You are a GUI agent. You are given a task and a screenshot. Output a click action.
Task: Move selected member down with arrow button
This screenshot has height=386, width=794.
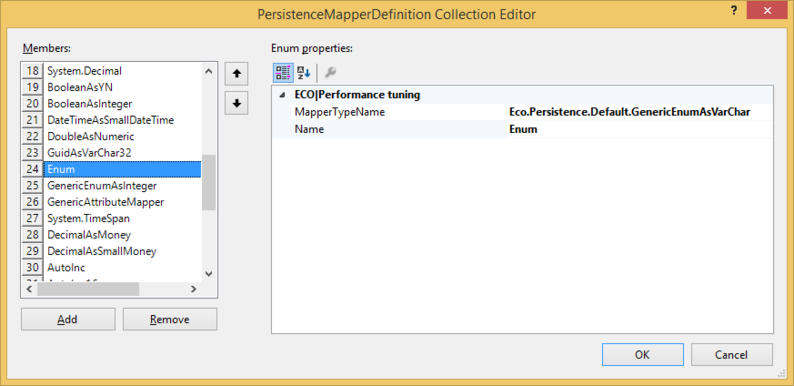(236, 103)
